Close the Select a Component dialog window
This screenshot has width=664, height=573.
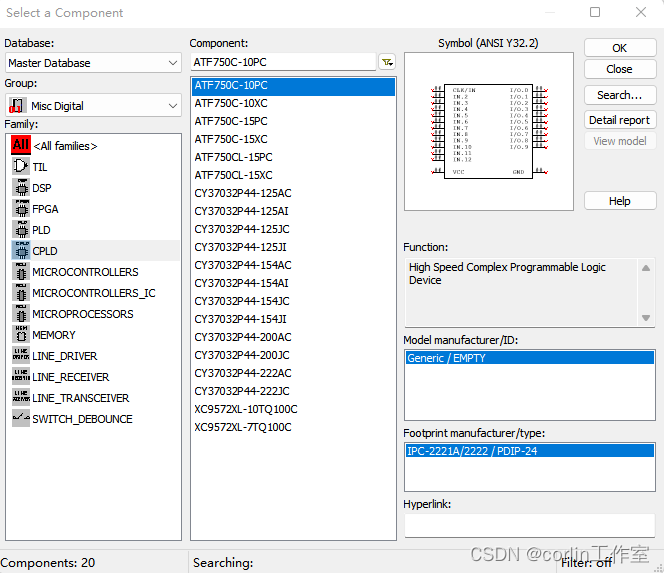click(x=641, y=12)
